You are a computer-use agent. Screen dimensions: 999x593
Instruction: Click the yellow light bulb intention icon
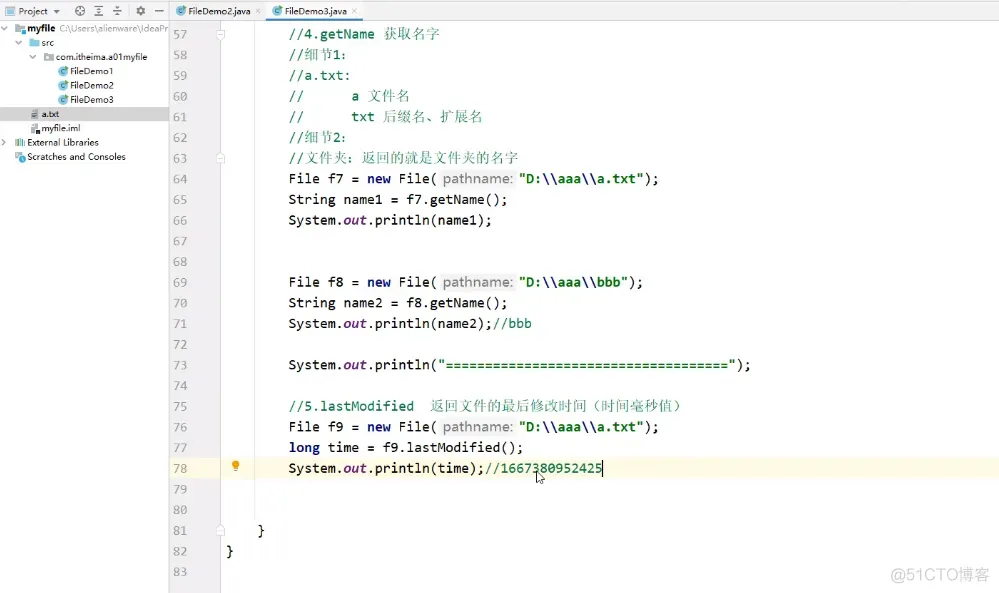236,466
